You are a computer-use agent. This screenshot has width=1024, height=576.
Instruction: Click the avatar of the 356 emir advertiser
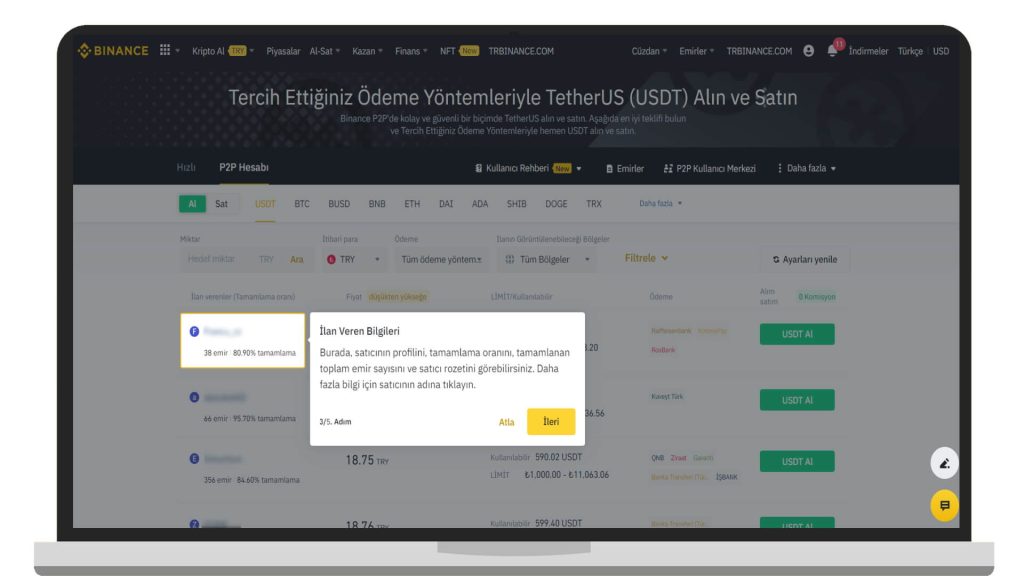(x=194, y=458)
